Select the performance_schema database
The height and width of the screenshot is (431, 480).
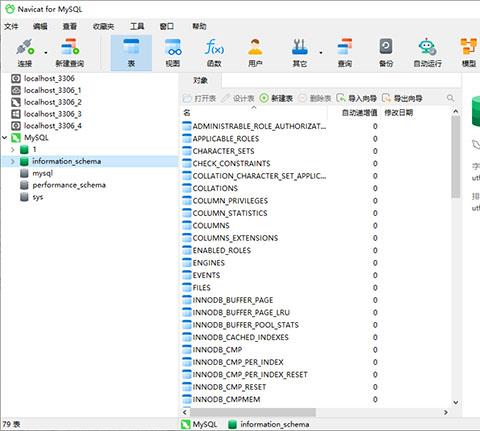(69, 185)
